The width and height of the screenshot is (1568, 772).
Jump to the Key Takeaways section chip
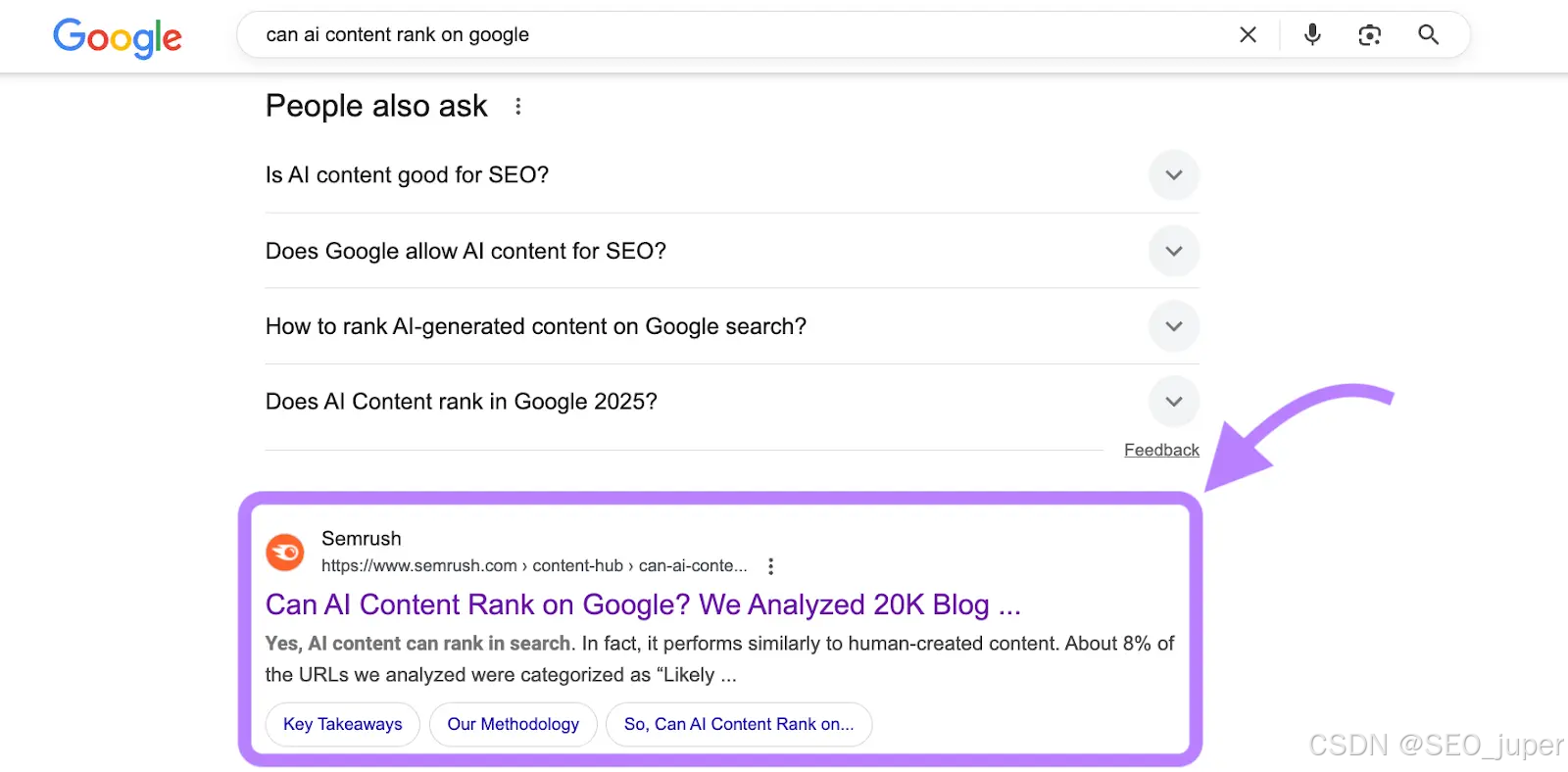tap(343, 724)
